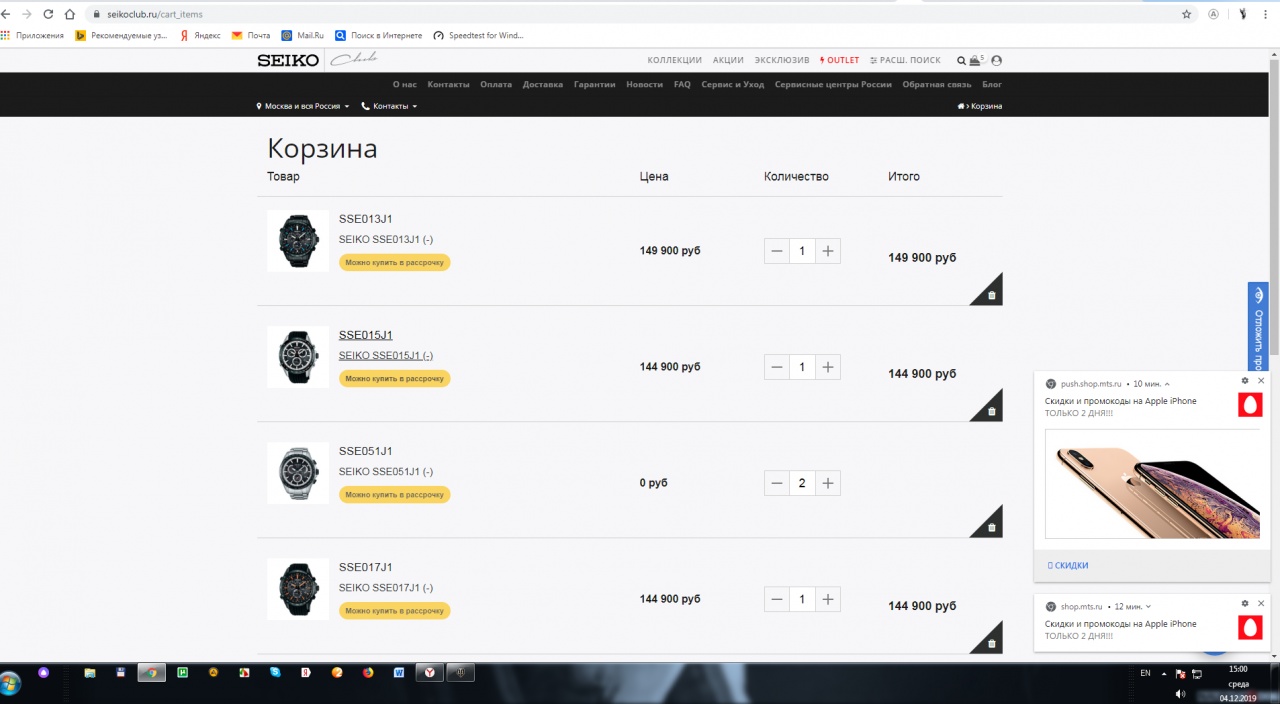Reload the page with refresh icon
Image resolution: width=1280 pixels, height=704 pixels.
[47, 14]
